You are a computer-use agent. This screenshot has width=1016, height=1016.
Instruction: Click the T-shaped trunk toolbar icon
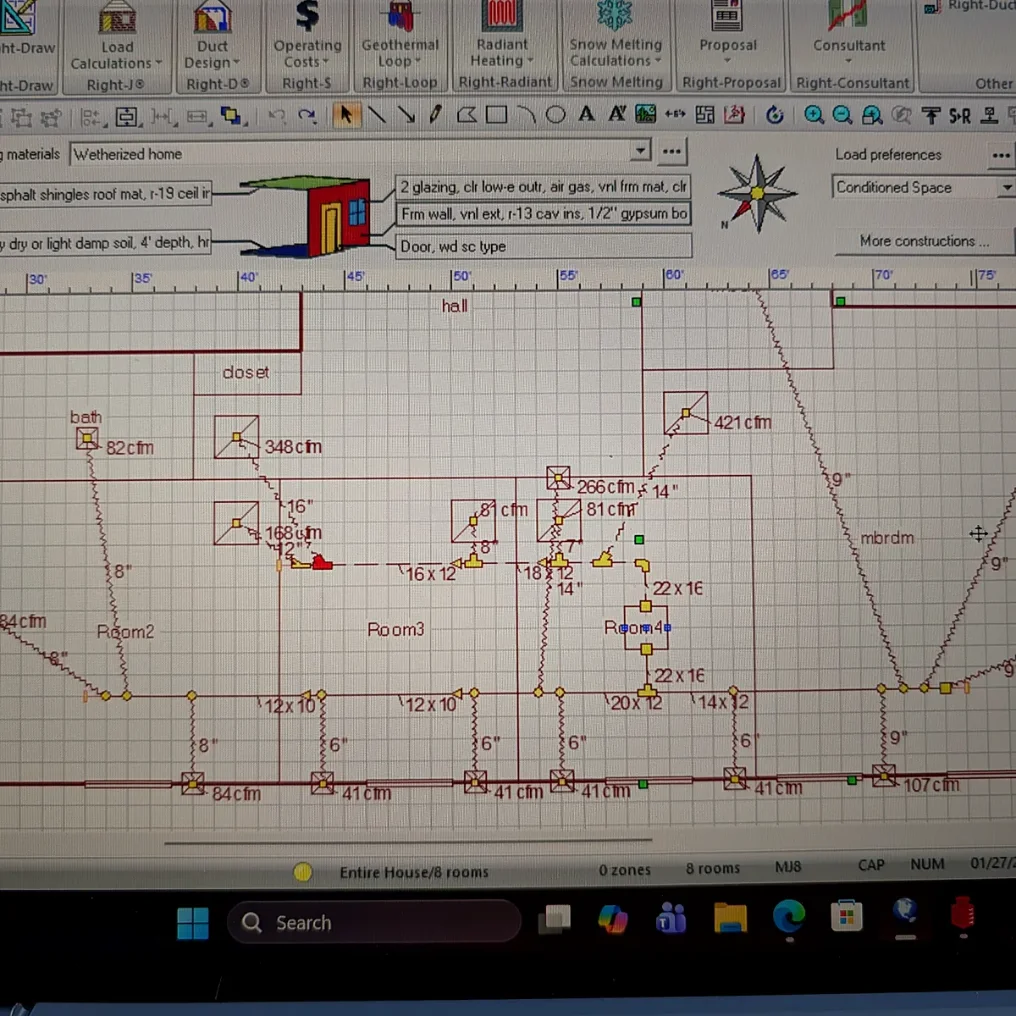[931, 115]
